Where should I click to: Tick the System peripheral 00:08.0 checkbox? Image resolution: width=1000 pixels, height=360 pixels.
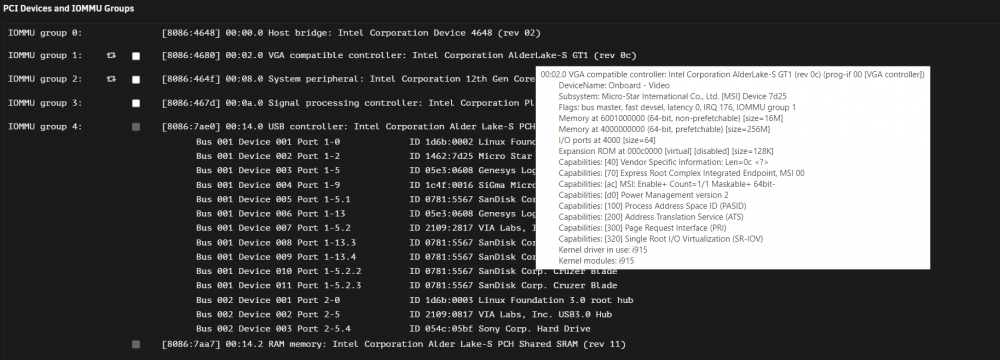pos(136,80)
